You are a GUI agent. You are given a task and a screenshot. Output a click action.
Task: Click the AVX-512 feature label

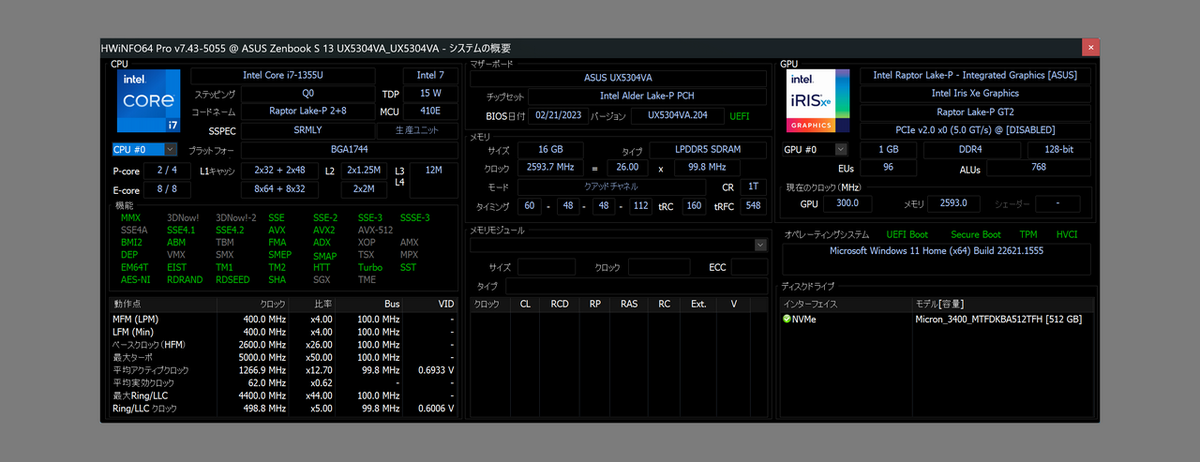374,230
